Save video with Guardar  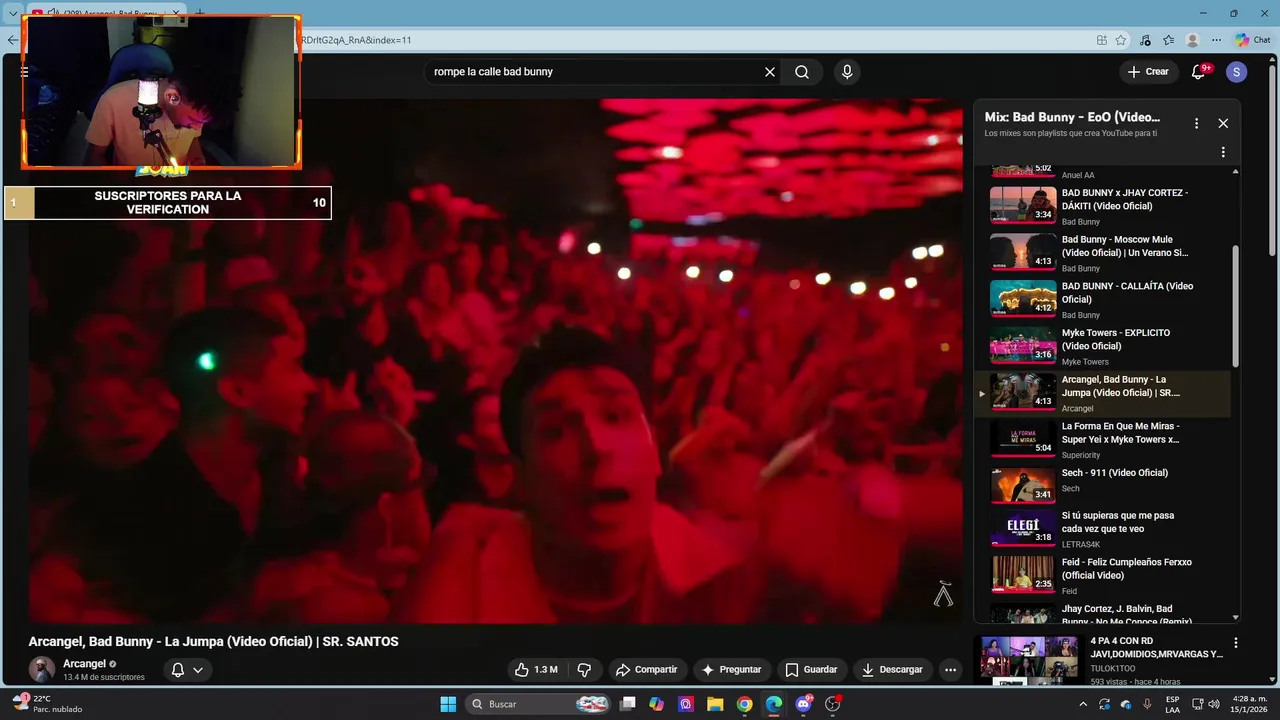(811, 670)
